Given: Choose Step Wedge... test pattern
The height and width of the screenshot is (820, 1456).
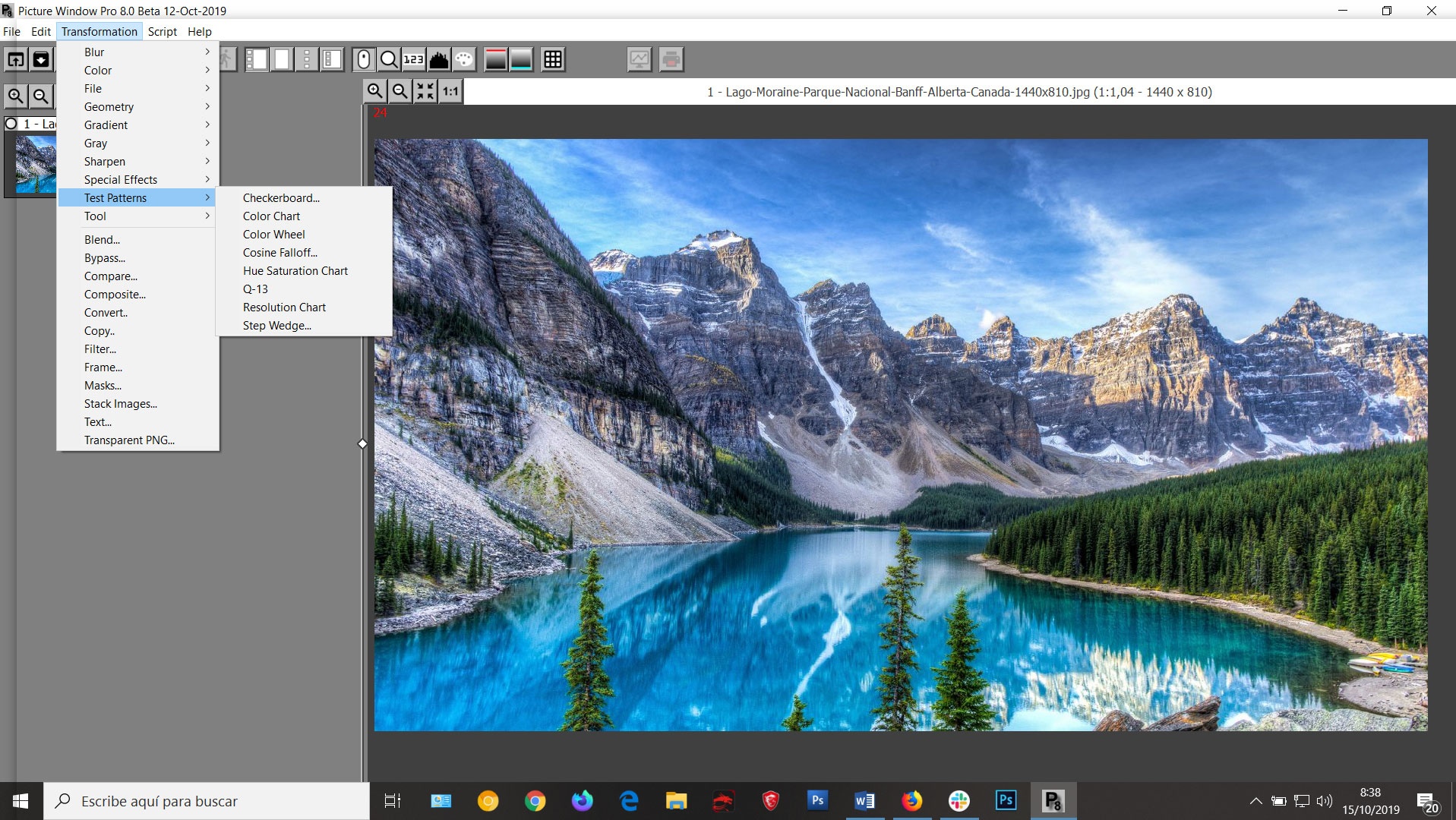Looking at the screenshot, I should pos(304,325).
